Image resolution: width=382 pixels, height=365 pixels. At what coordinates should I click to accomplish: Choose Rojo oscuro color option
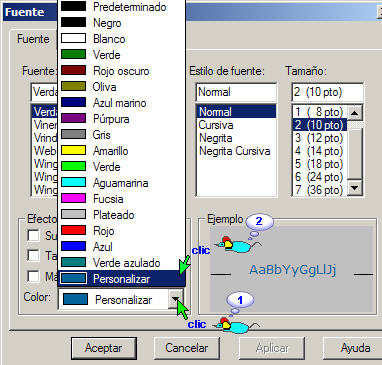(122, 71)
